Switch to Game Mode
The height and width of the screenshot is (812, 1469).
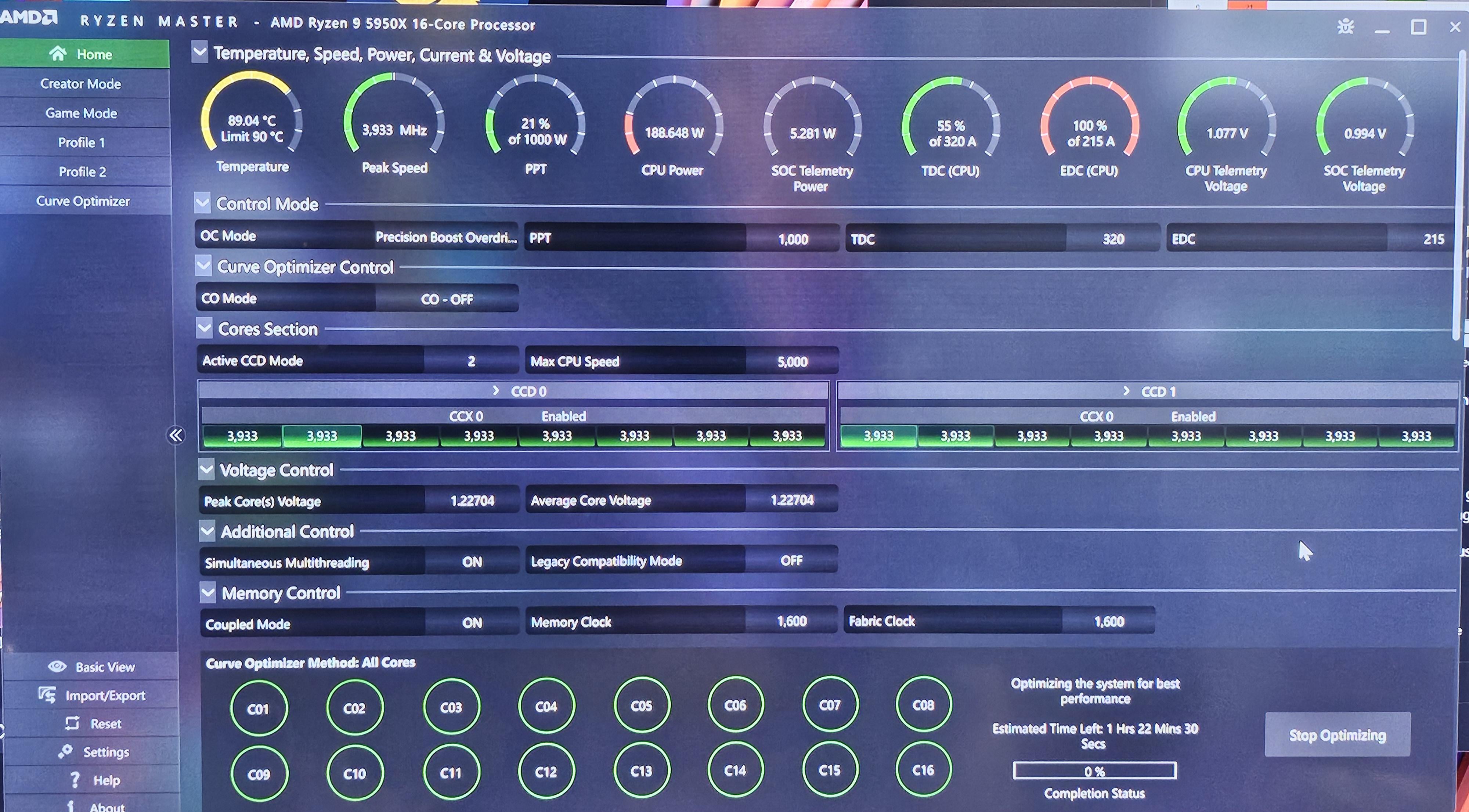[x=84, y=113]
